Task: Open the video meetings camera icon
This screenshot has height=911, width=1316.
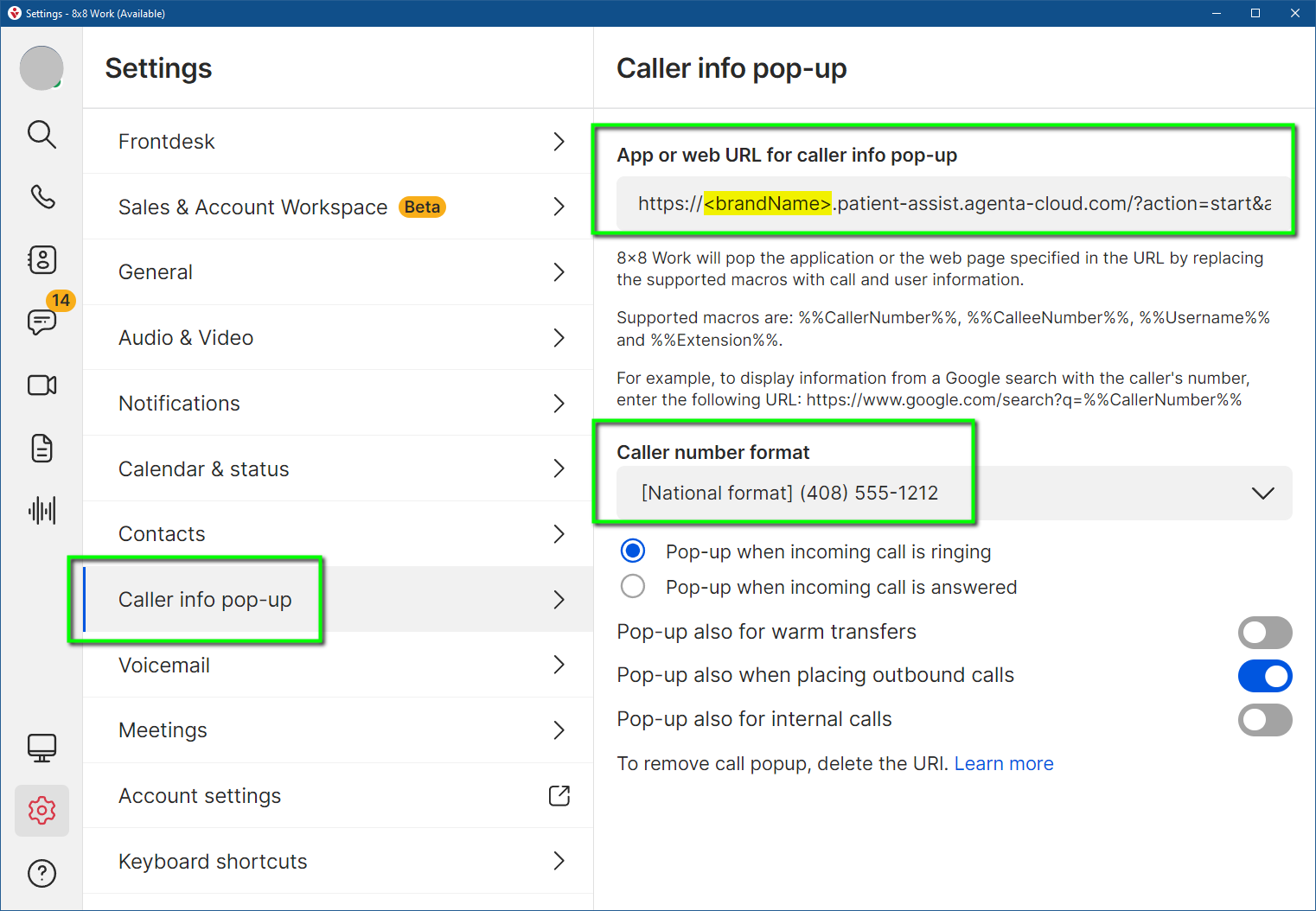Action: point(42,385)
